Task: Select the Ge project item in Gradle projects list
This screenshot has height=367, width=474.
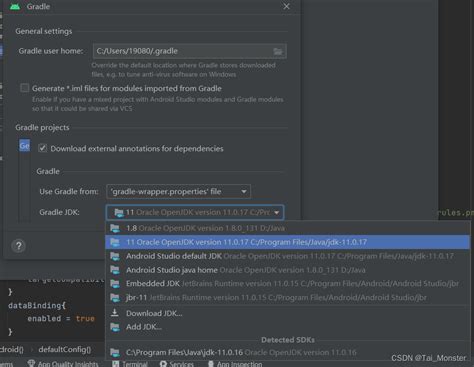Action: tap(24, 146)
